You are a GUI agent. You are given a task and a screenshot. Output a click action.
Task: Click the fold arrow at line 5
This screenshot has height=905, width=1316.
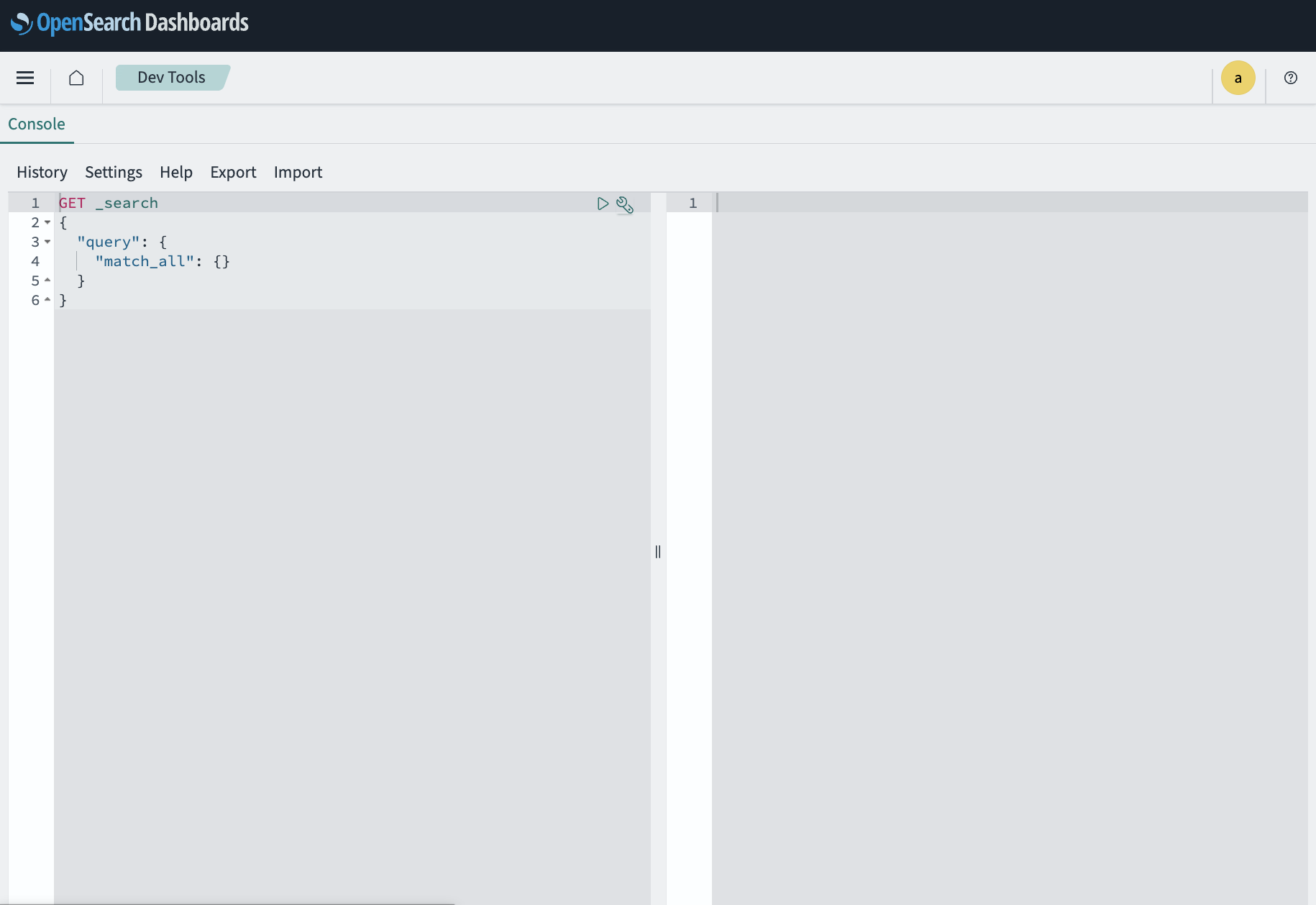47,281
